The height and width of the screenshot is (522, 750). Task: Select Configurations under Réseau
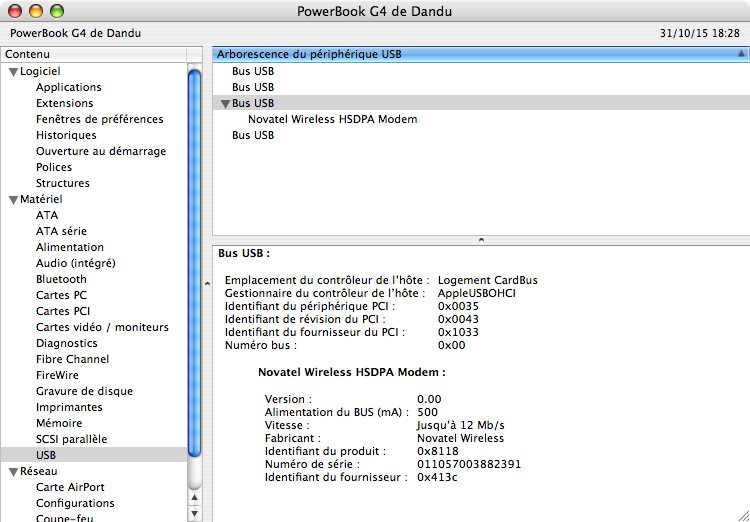75,503
